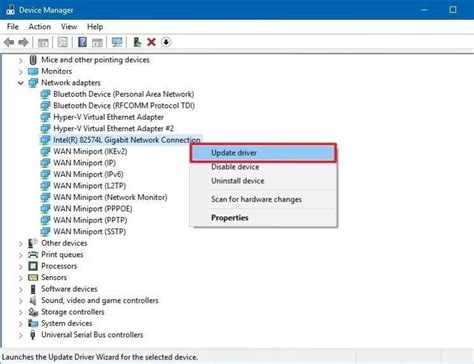Click the speaker icon for Sound controllers

pyautogui.click(x=33, y=300)
